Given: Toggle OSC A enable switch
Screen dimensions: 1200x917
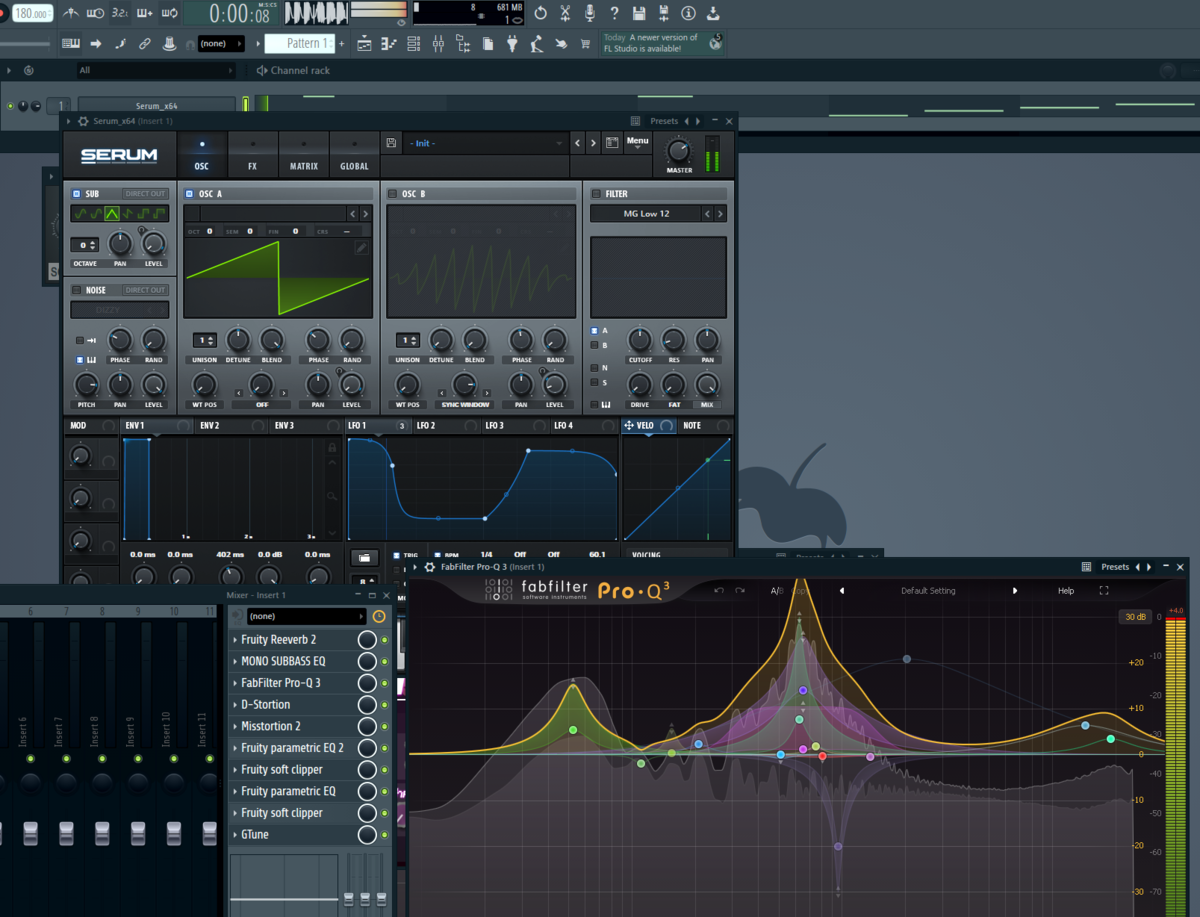Looking at the screenshot, I should tap(190, 194).
